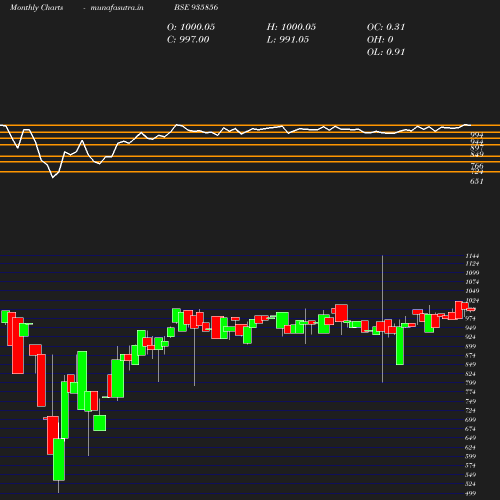Click the lowest green candle near 549
The width and height of the screenshot is (500, 500).
59,460
